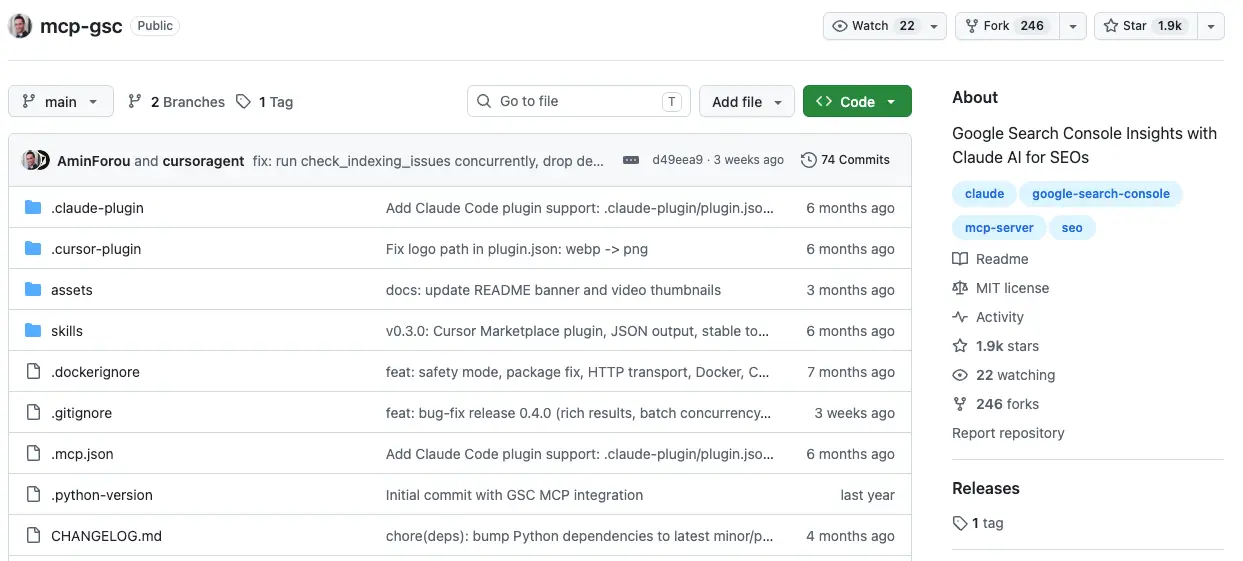Open the .dockerignore file name

pos(95,372)
